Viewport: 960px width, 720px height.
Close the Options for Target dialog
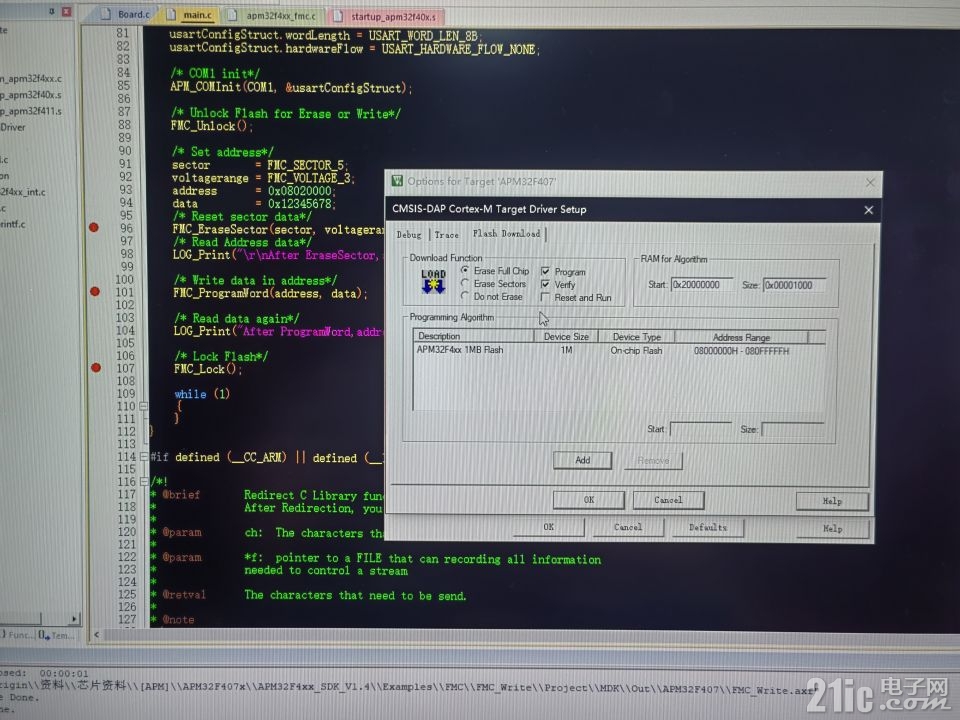pos(871,182)
